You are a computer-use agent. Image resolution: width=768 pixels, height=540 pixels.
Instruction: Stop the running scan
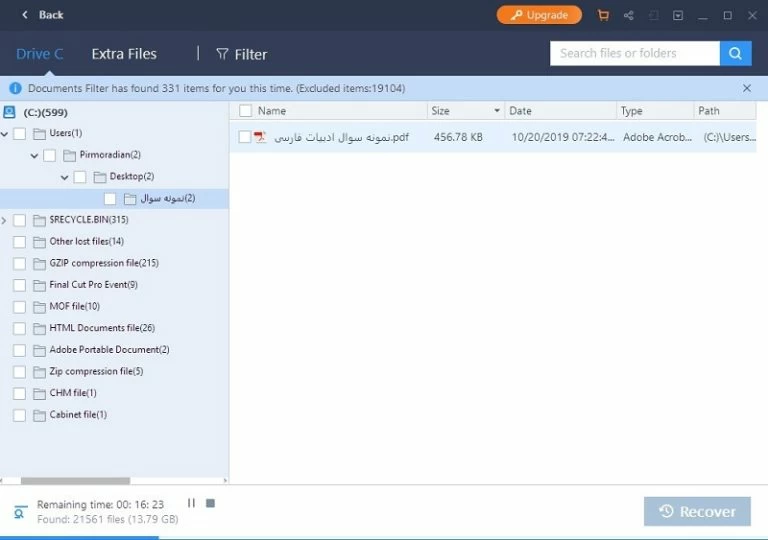click(210, 503)
